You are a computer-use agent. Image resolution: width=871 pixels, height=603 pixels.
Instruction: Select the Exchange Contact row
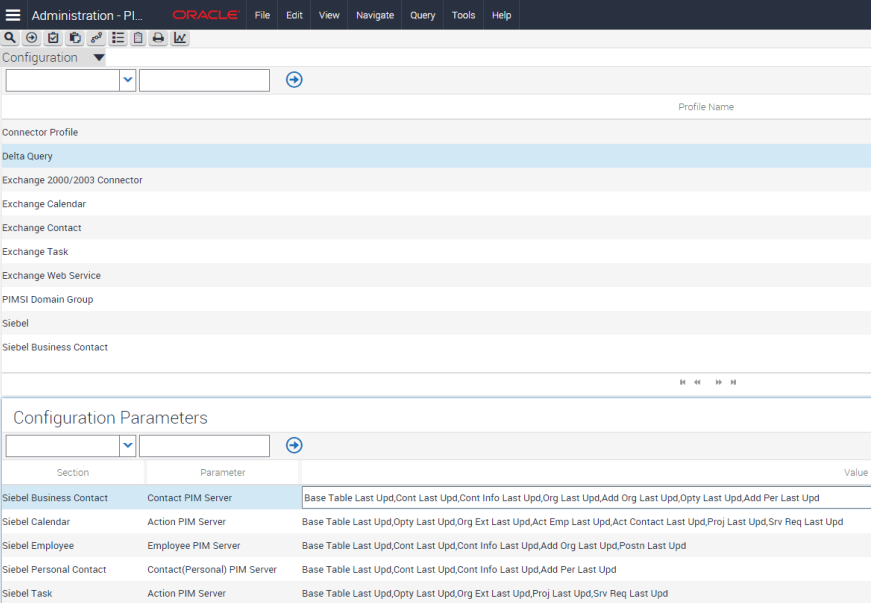click(x=436, y=228)
